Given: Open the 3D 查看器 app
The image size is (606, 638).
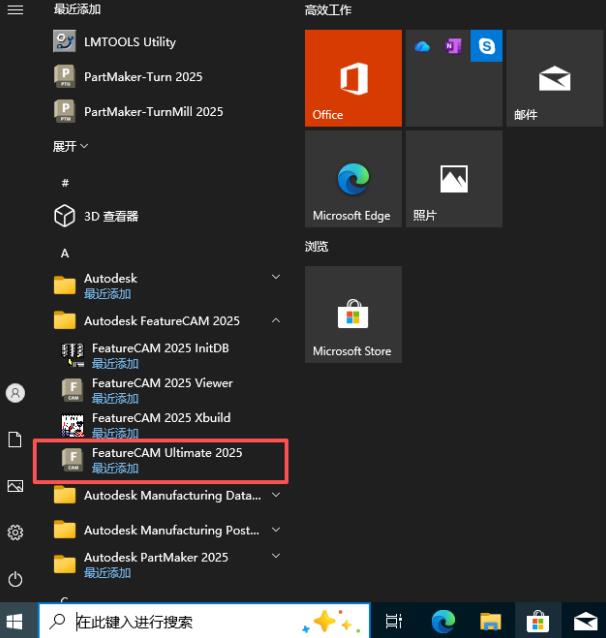Looking at the screenshot, I should [167, 216].
